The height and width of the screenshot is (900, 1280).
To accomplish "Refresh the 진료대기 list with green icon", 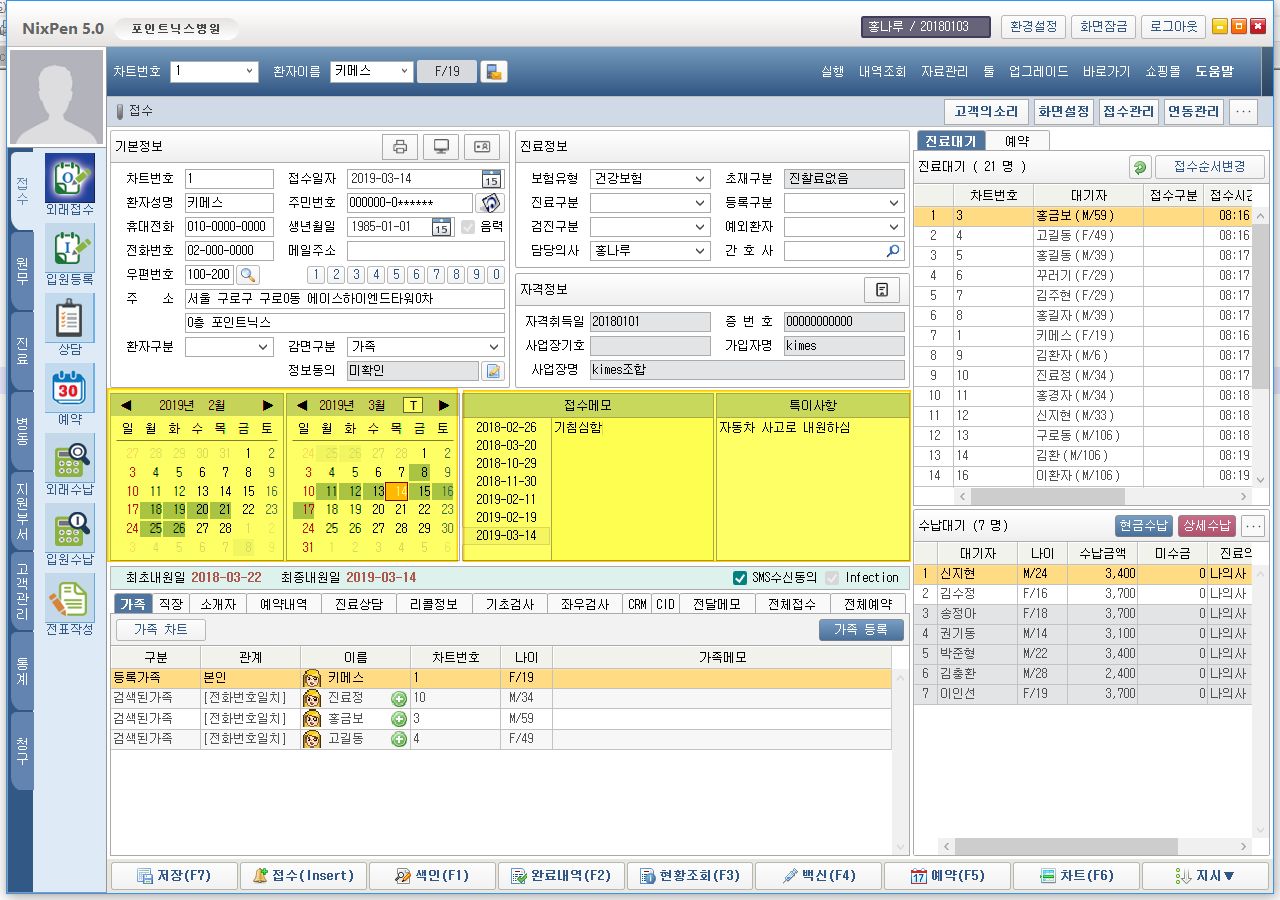I will coord(1139,167).
